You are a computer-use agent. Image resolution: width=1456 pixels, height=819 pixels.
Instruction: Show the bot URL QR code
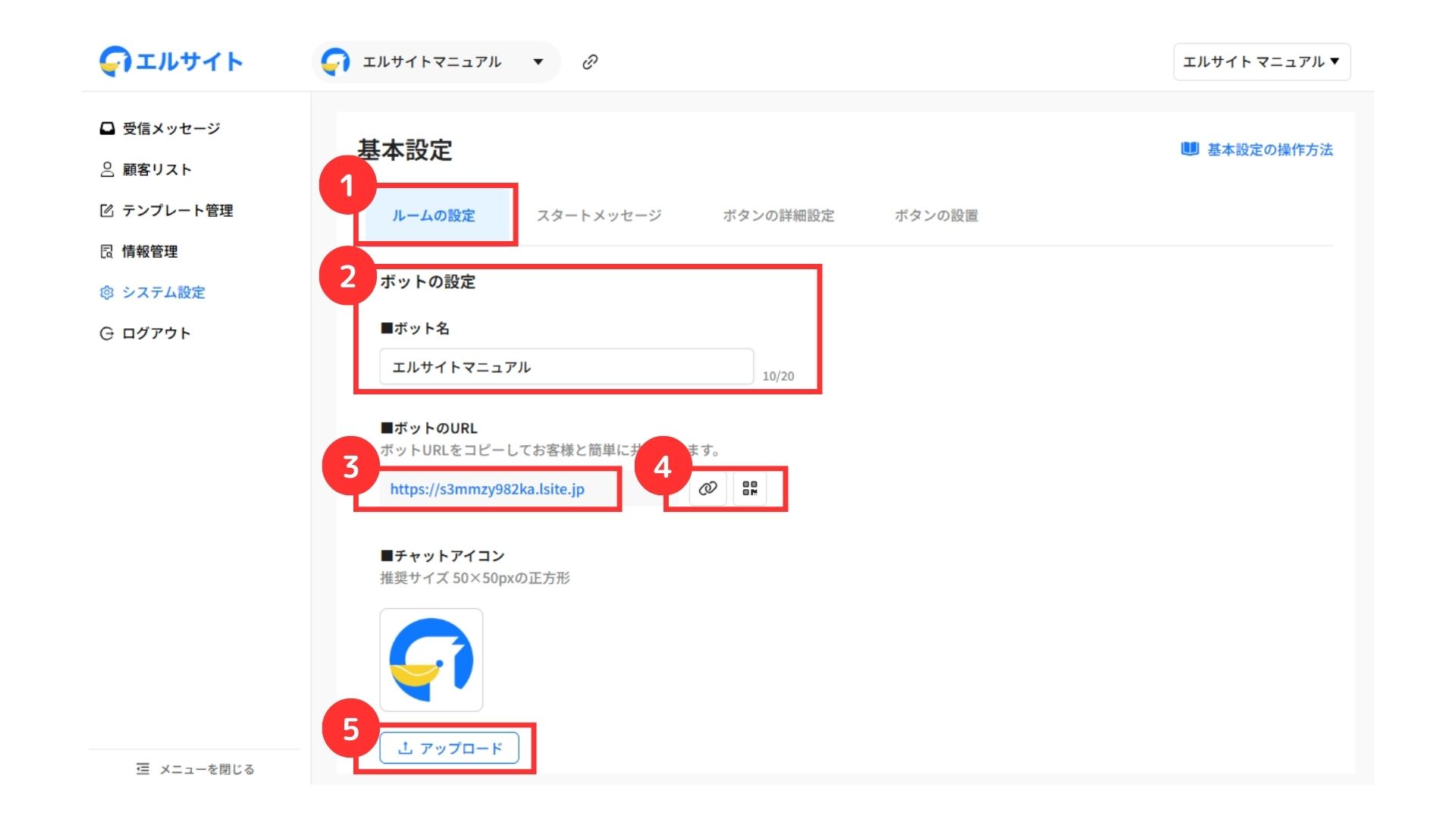750,488
